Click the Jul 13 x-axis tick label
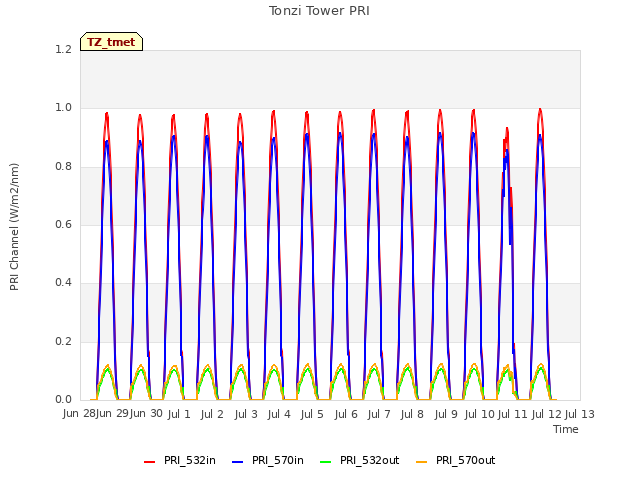640x480 pixels. 580,414
